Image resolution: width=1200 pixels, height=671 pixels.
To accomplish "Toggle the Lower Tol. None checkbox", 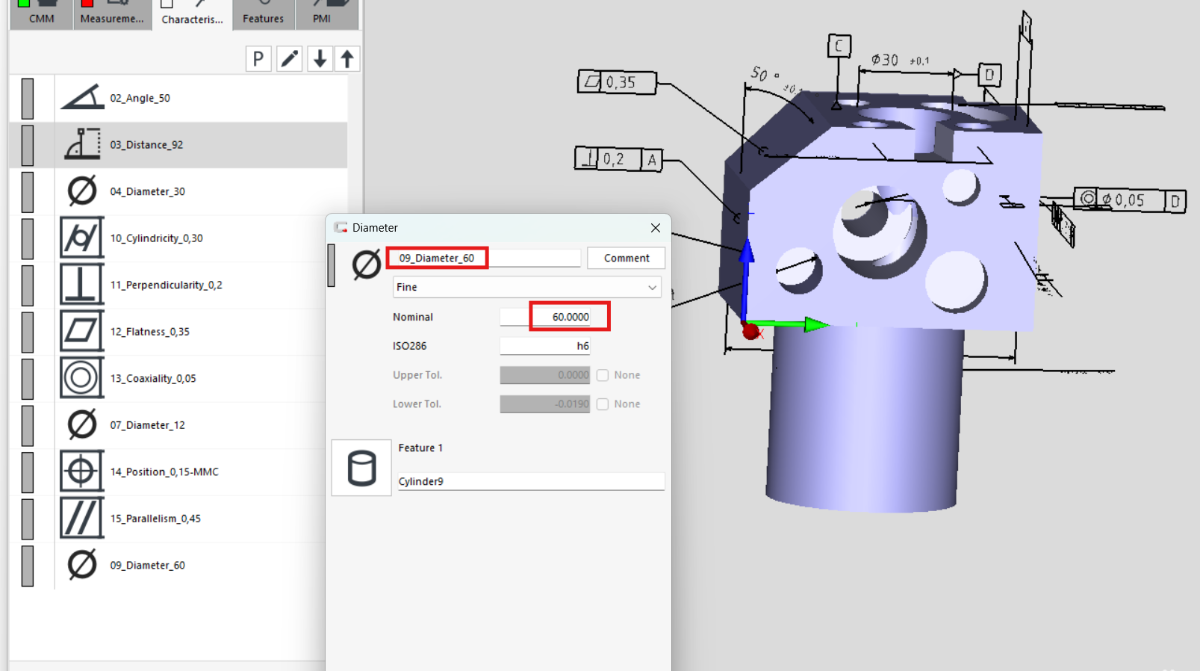I will [603, 404].
